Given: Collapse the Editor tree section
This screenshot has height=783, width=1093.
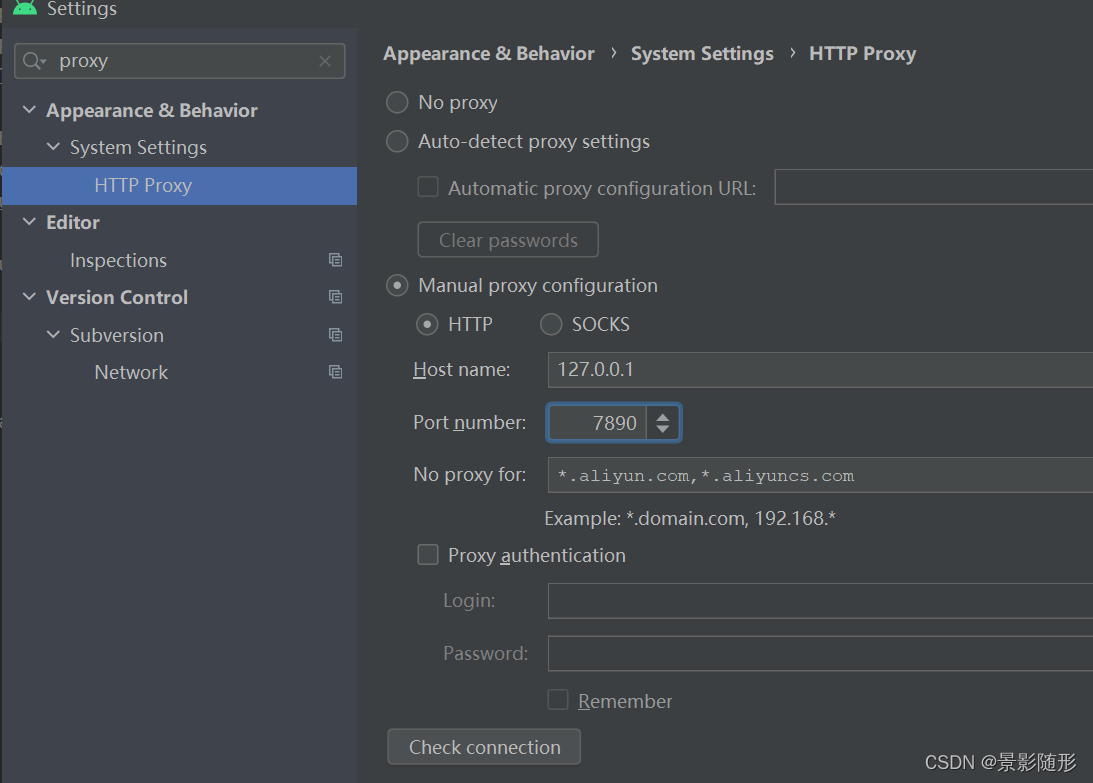Looking at the screenshot, I should 29,222.
